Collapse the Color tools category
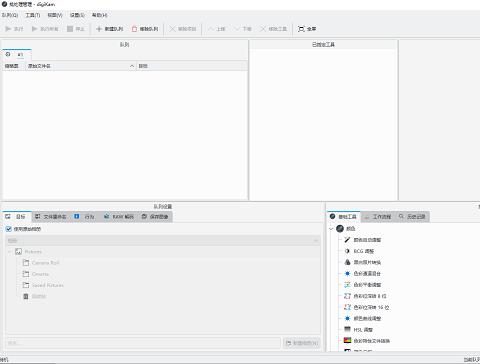Viewport: 480px width, 364px height. (x=331, y=229)
